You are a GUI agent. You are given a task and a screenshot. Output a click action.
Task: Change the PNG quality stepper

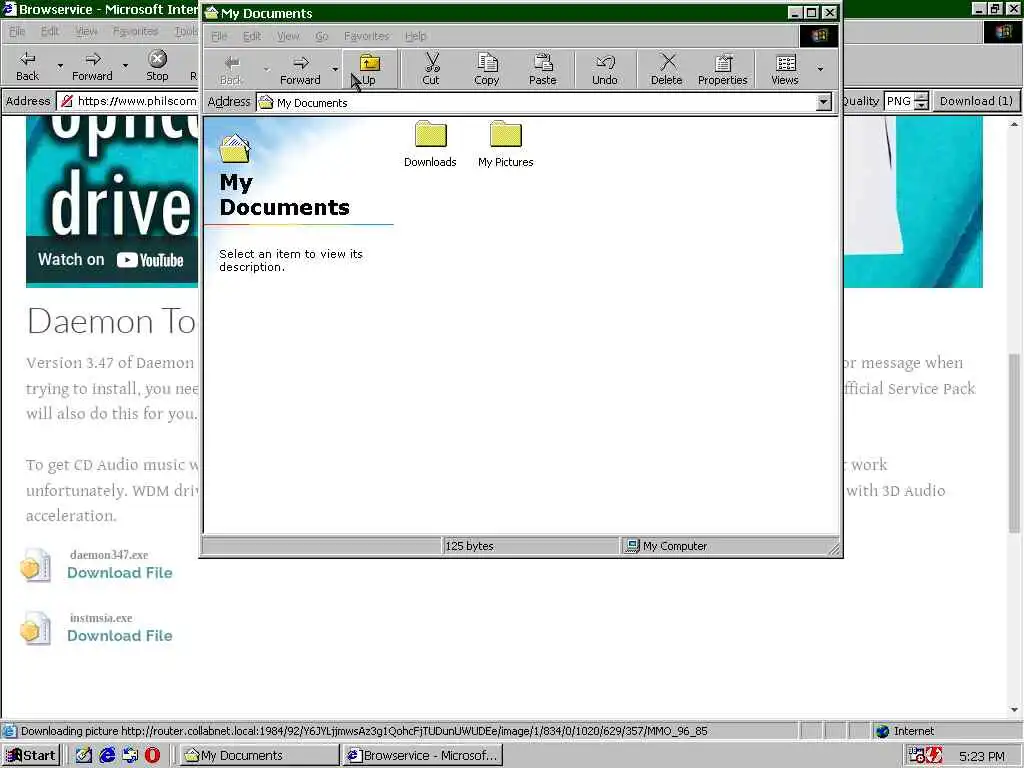pyautogui.click(x=921, y=101)
